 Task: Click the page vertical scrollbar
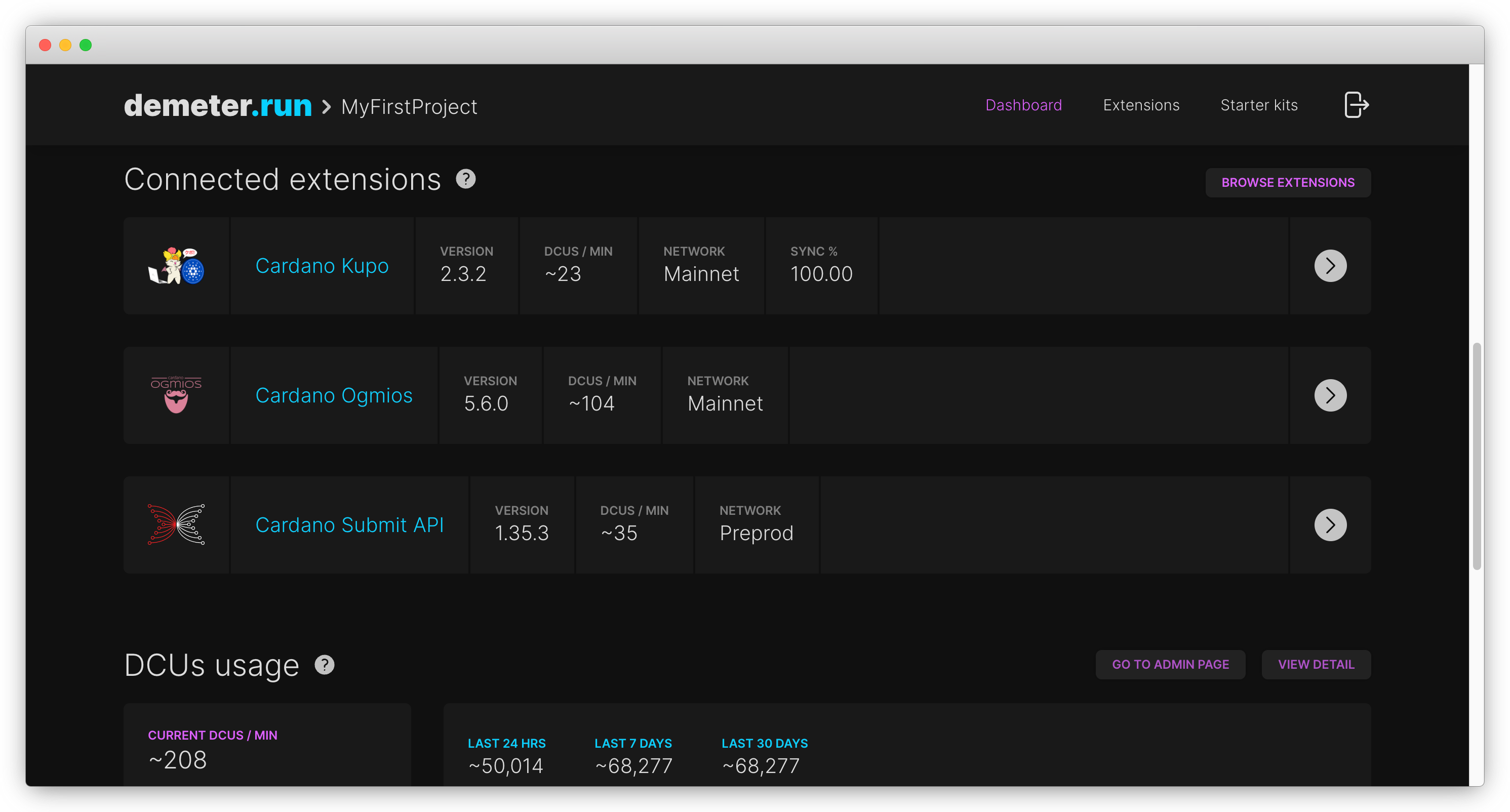tap(1477, 456)
